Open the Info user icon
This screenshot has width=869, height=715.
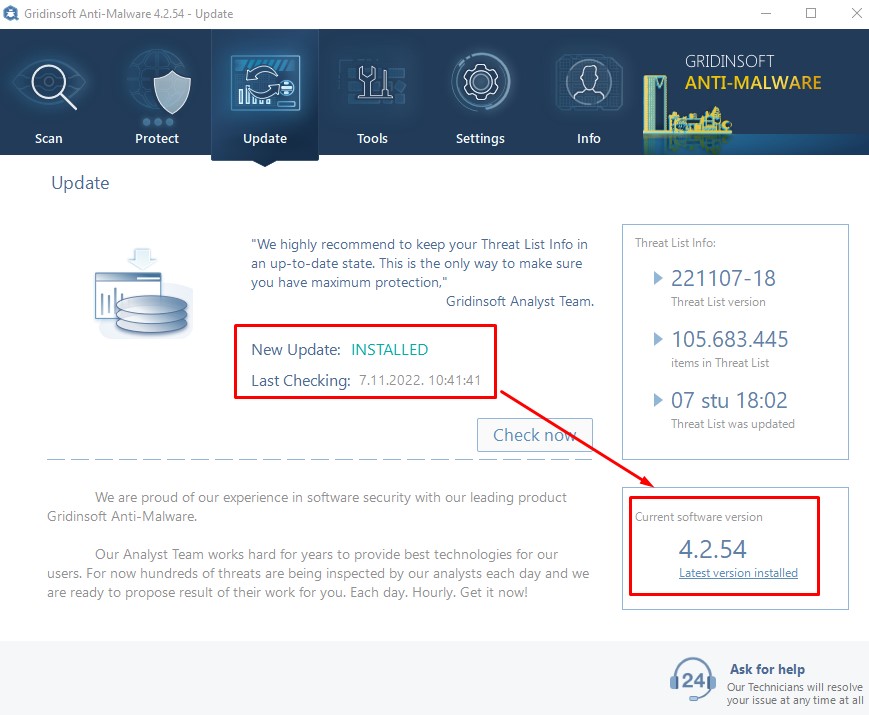click(589, 83)
